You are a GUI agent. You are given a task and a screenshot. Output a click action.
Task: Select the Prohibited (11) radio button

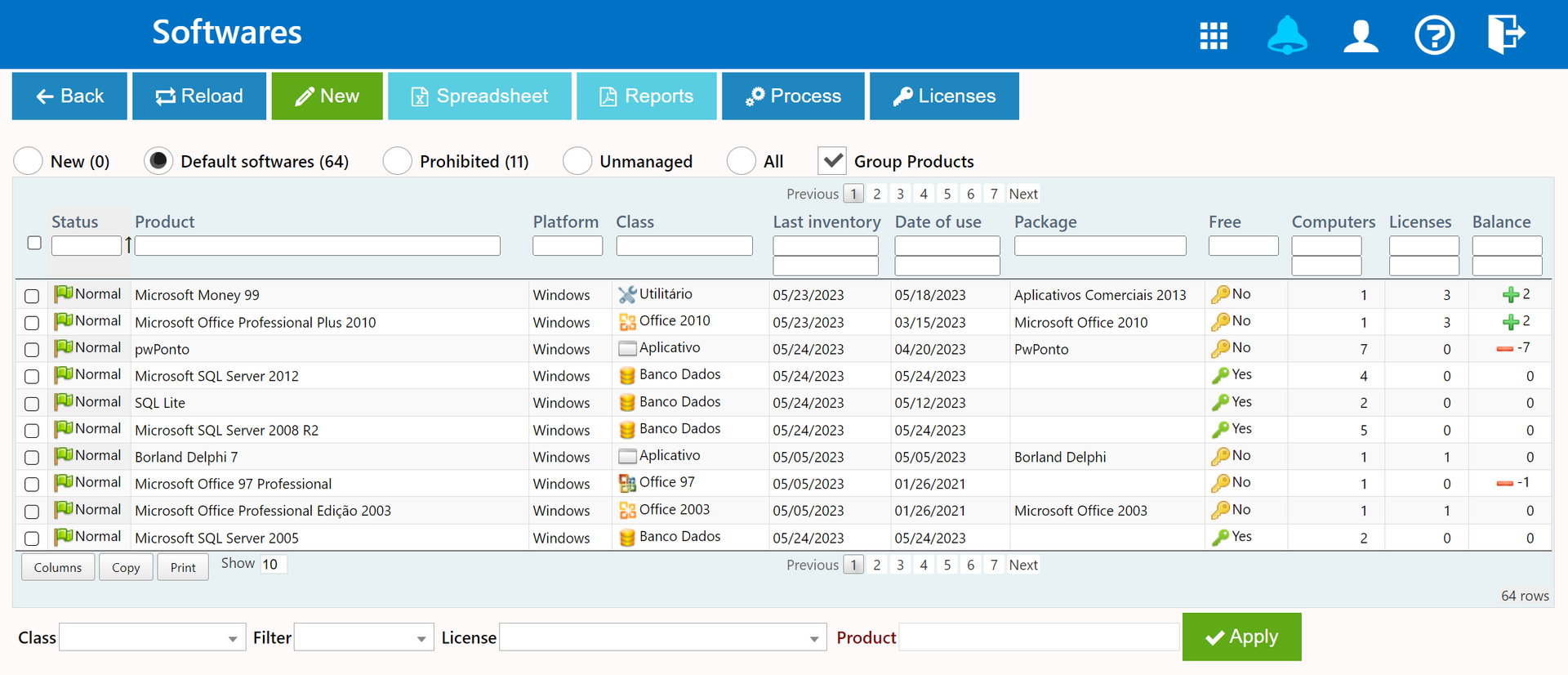point(398,161)
